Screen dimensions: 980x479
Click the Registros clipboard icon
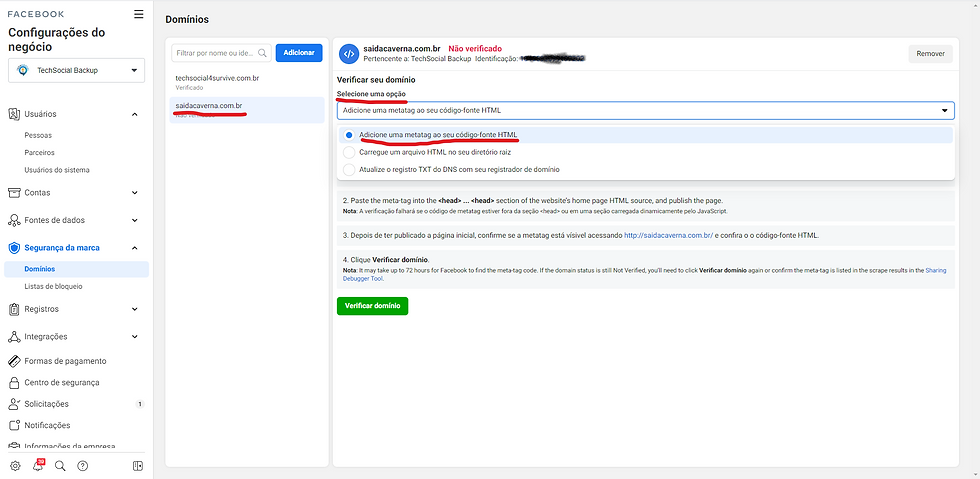coord(14,309)
